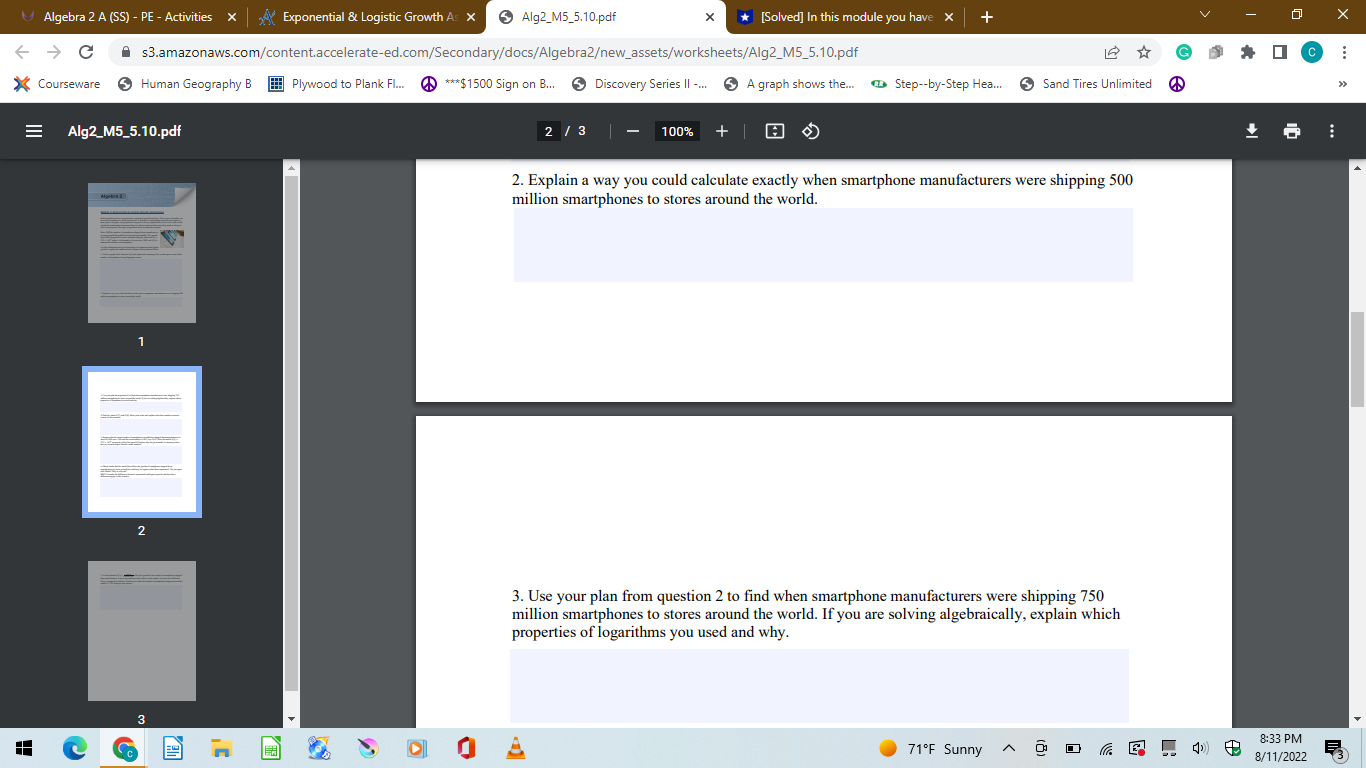Download the Alg2_M5_5.10.pdf file
The width and height of the screenshot is (1366, 768).
coord(1251,131)
